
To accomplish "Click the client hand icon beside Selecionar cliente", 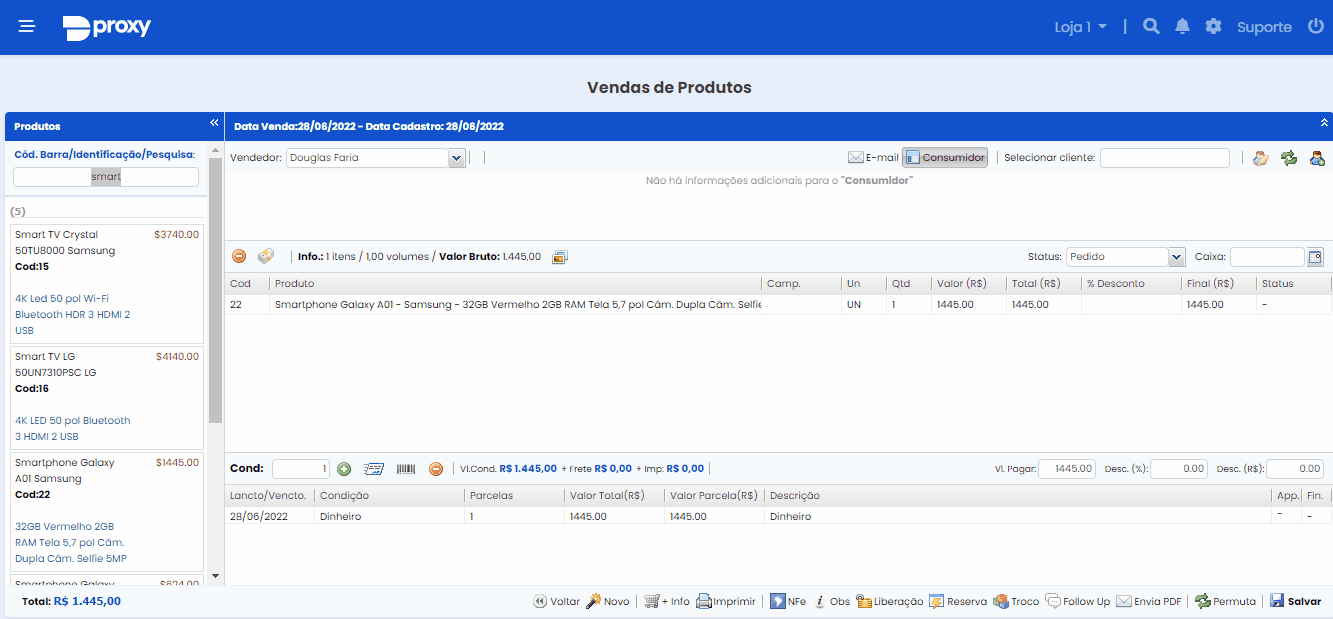I will tap(1261, 157).
